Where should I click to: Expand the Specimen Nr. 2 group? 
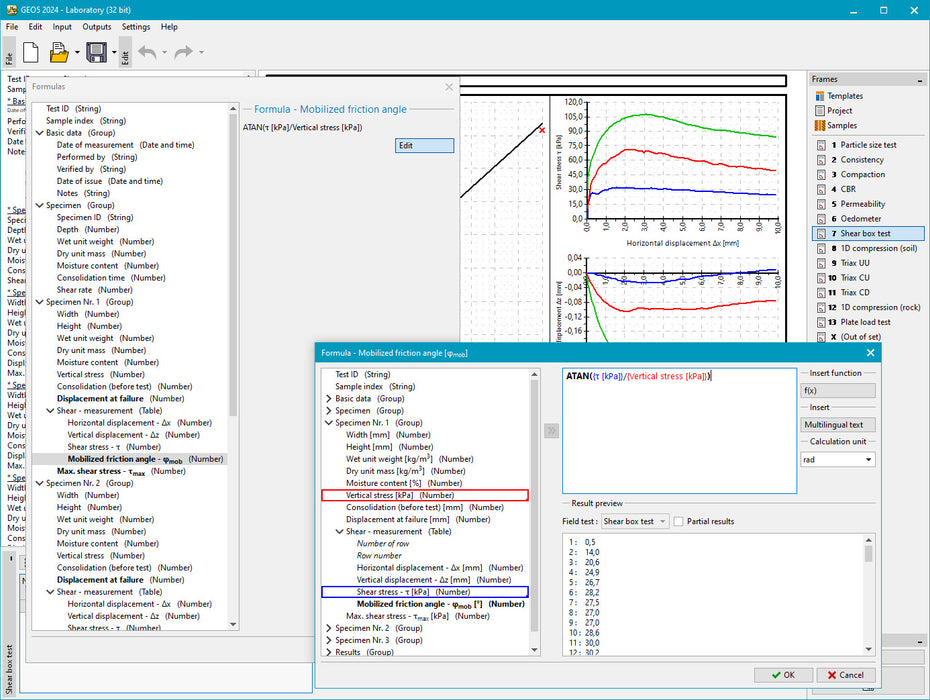pyautogui.click(x=329, y=628)
